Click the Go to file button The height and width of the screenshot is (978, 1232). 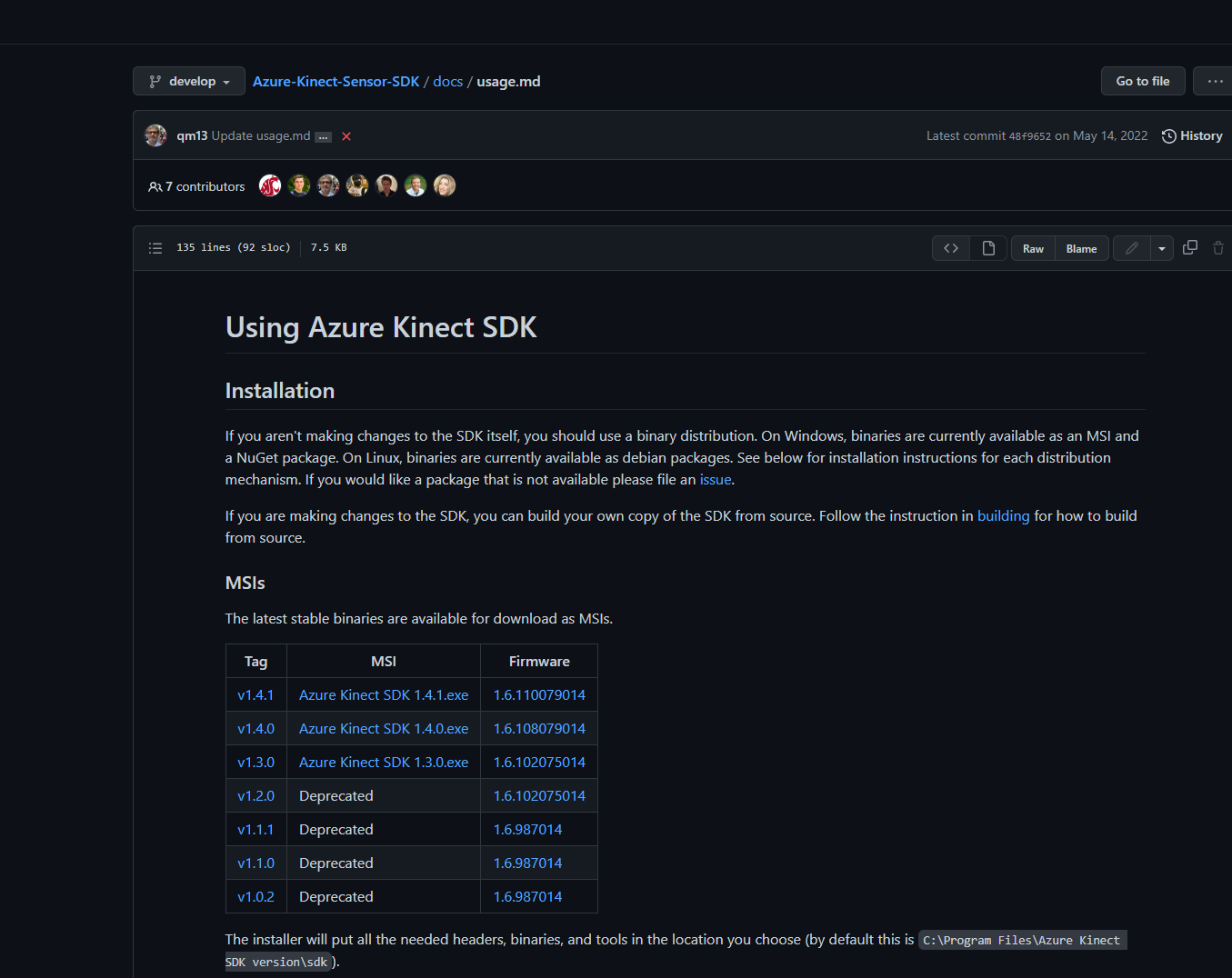(1143, 81)
